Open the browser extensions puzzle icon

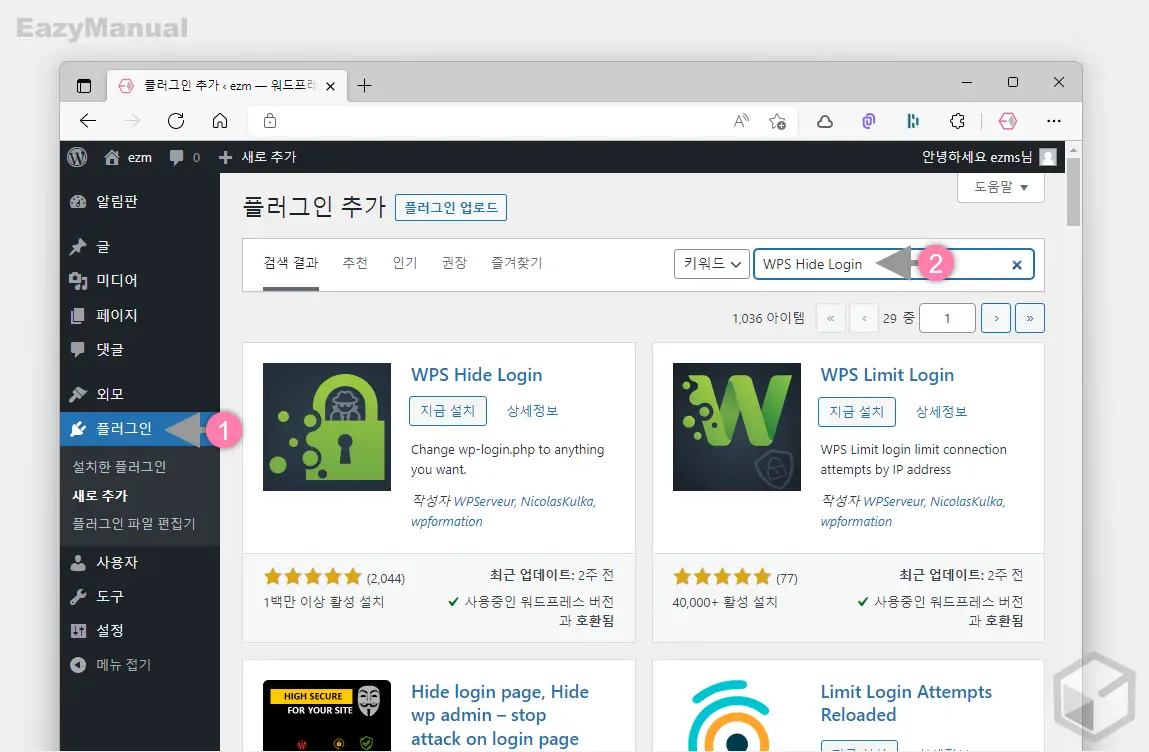click(957, 121)
